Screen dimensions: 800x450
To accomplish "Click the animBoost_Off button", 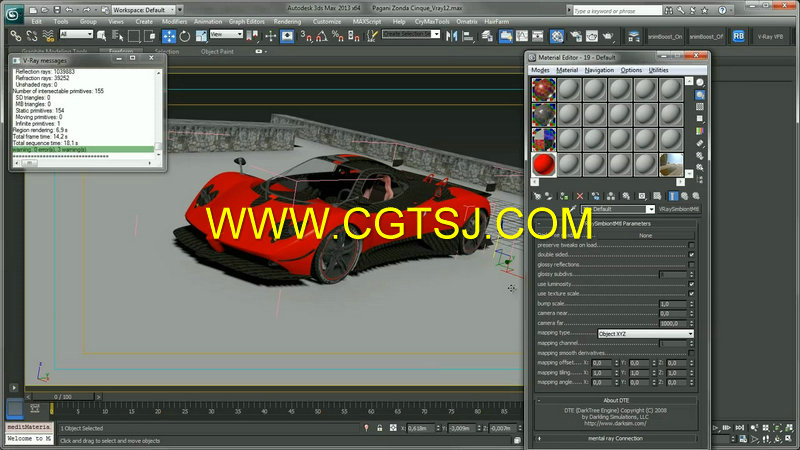I will tap(706, 36).
